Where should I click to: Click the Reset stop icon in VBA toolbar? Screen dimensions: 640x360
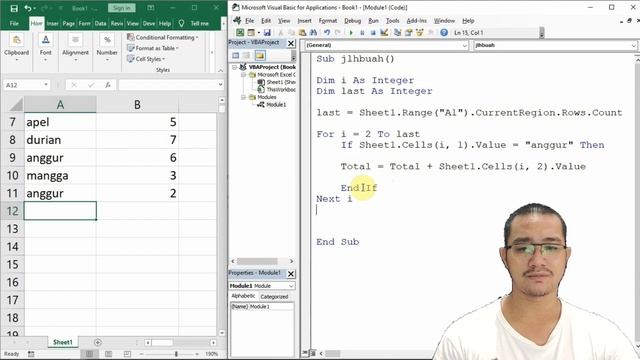[x=373, y=33]
